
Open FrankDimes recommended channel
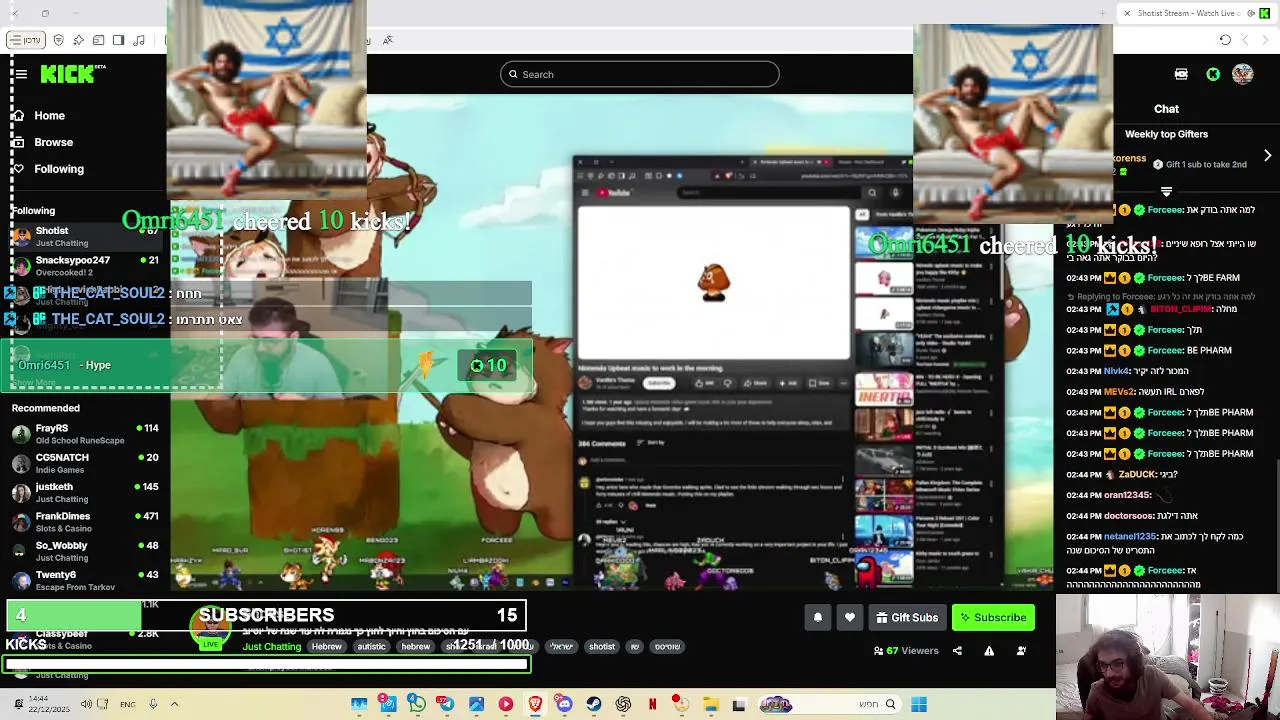point(85,522)
